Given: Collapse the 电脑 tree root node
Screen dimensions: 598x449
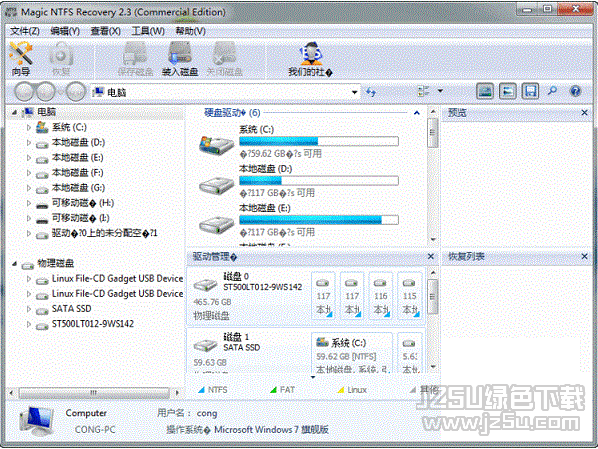Looking at the screenshot, I should pyautogui.click(x=14, y=112).
